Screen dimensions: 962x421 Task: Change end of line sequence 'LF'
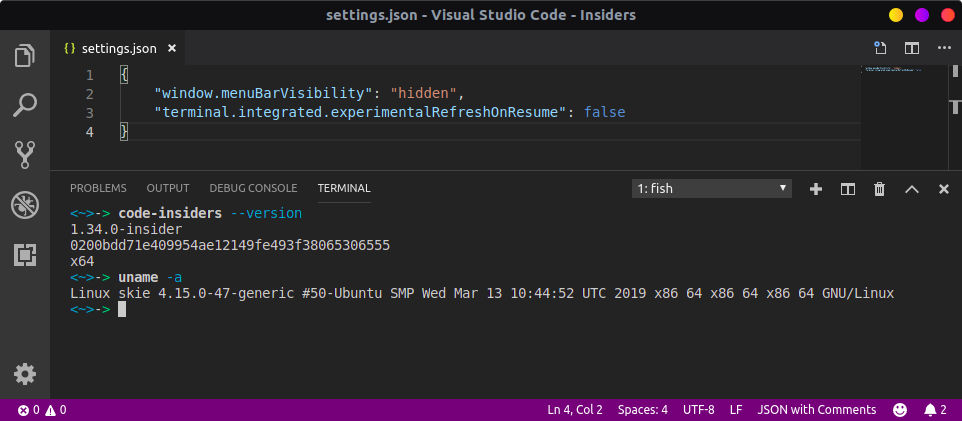[736, 410]
